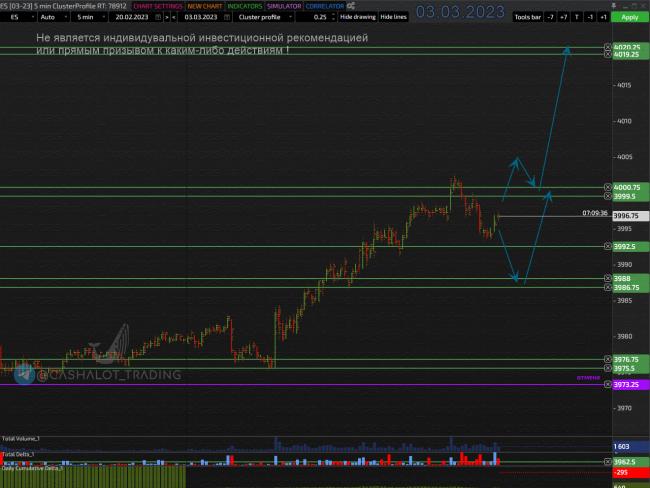Remove the purple 3973.25 level line
Image resolution: width=650 pixels, height=488 pixels.
click(x=607, y=384)
